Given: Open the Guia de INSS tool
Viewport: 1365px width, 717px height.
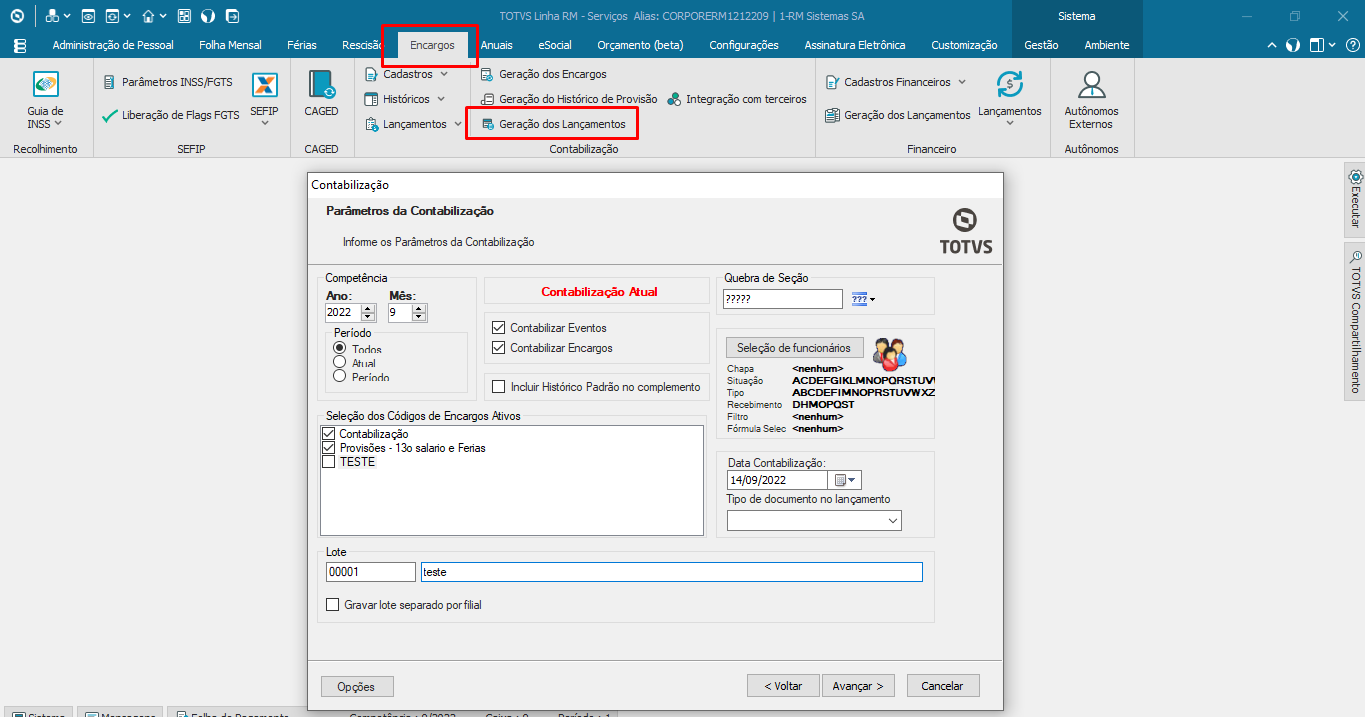Looking at the screenshot, I should (45, 100).
